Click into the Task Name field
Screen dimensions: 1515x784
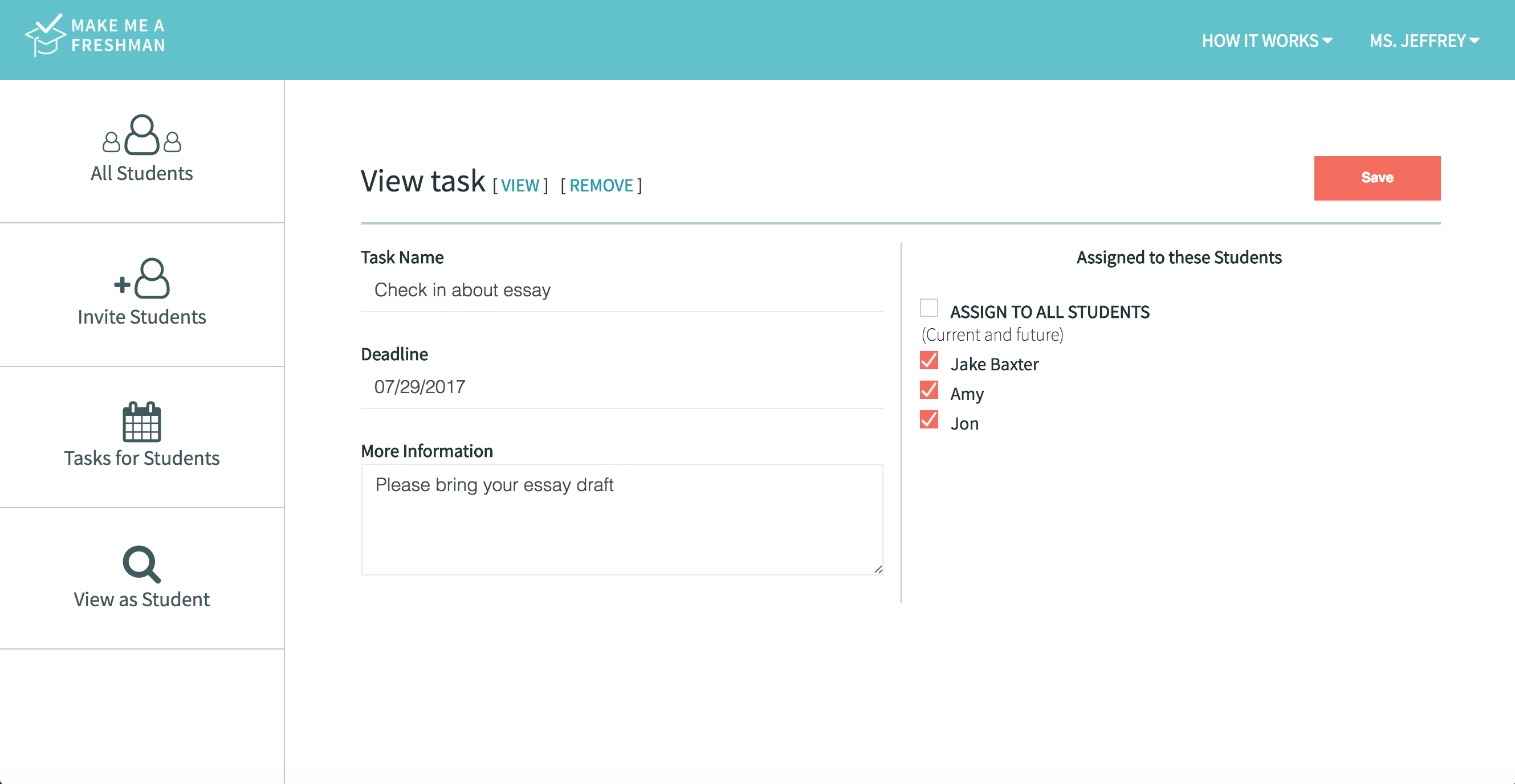click(622, 290)
